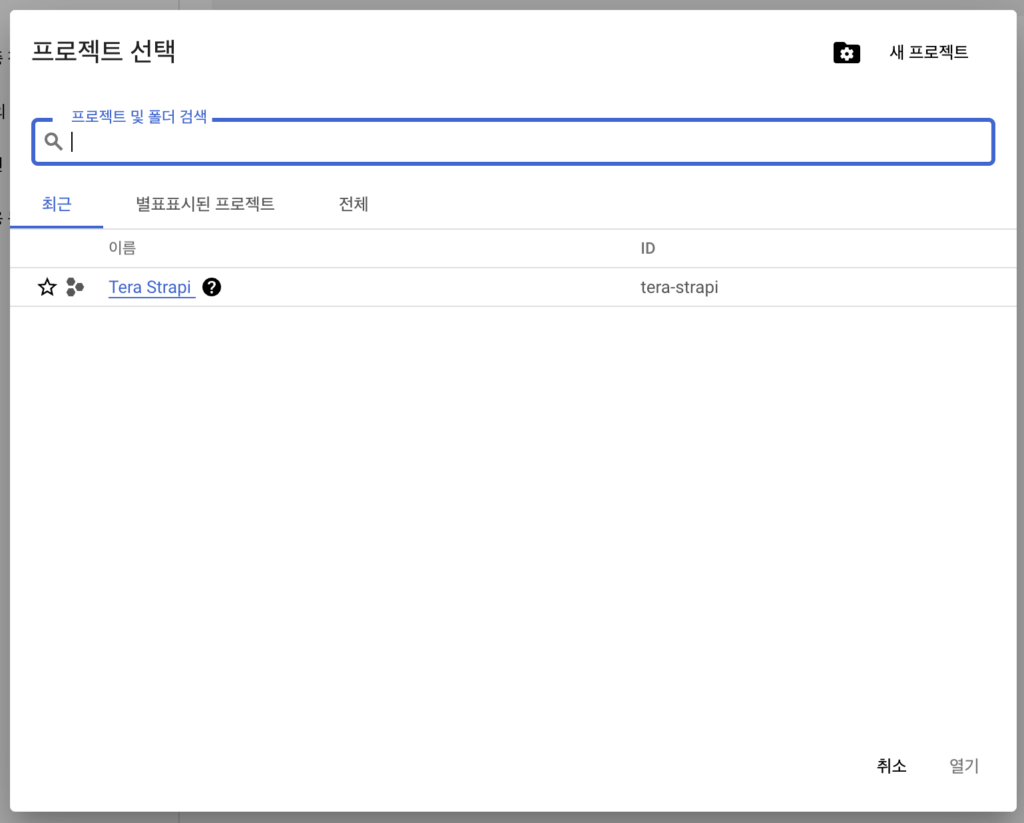This screenshot has height=823, width=1024.
Task: Click the 이름 column header
Action: click(122, 248)
